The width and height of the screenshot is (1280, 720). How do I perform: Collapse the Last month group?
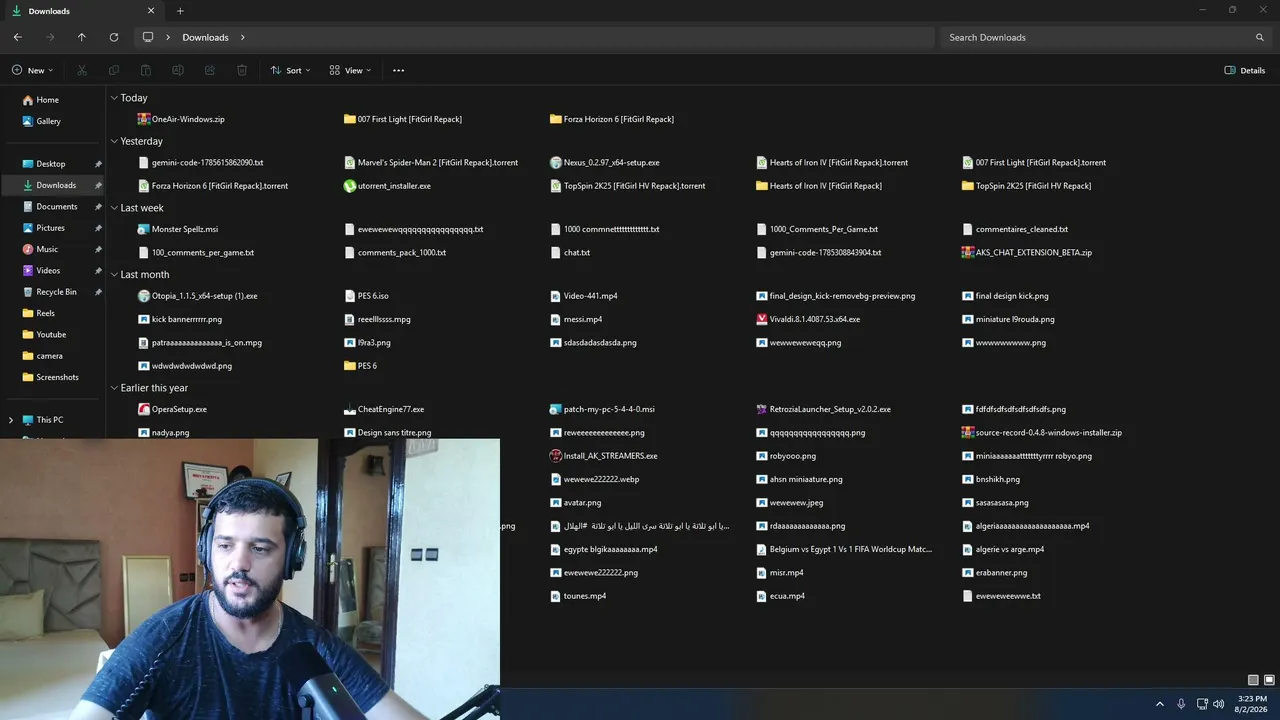(x=114, y=274)
